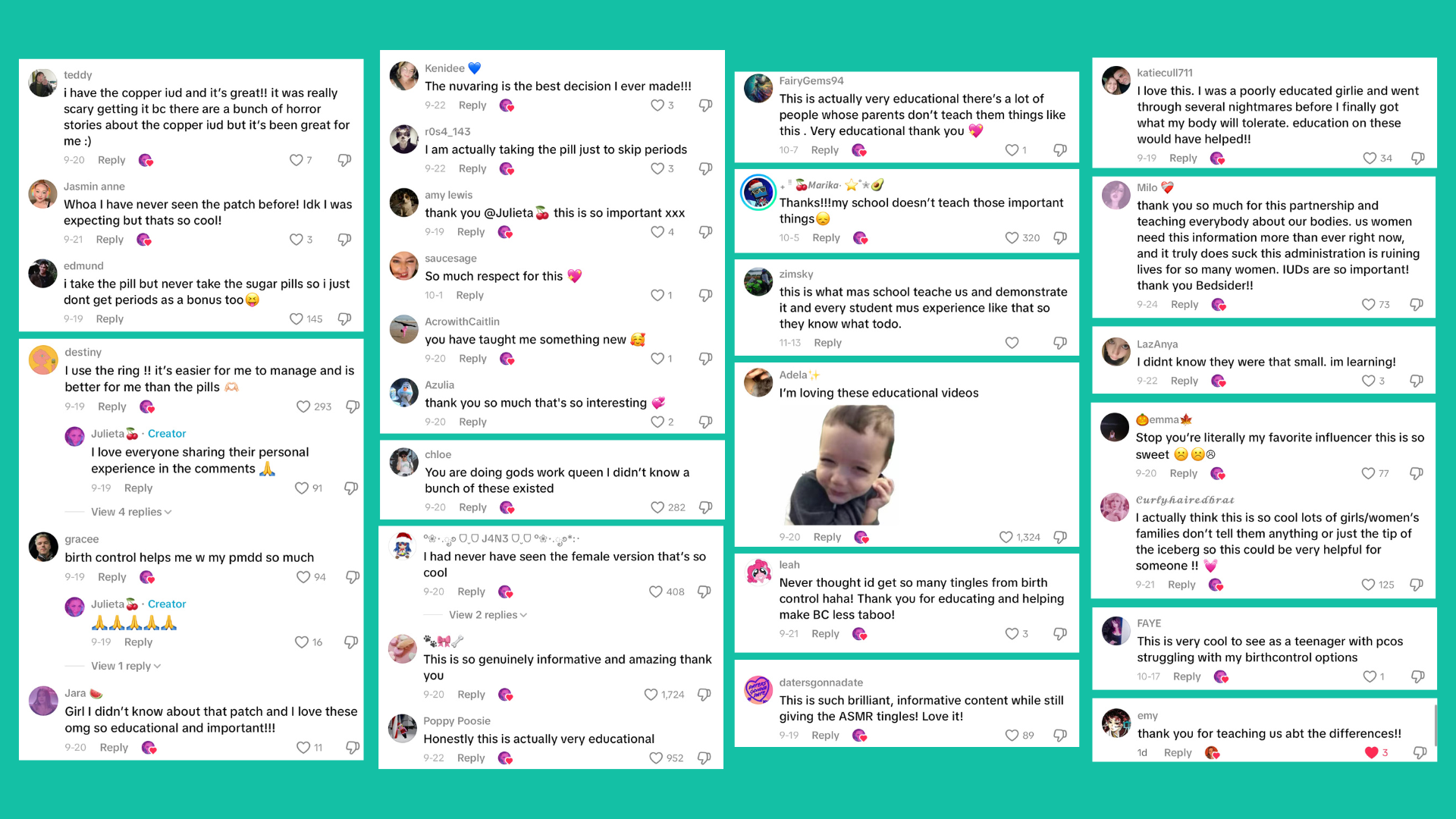1456x819 pixels.
Task: Dislike FAYE's pcos comment
Action: 1418,676
